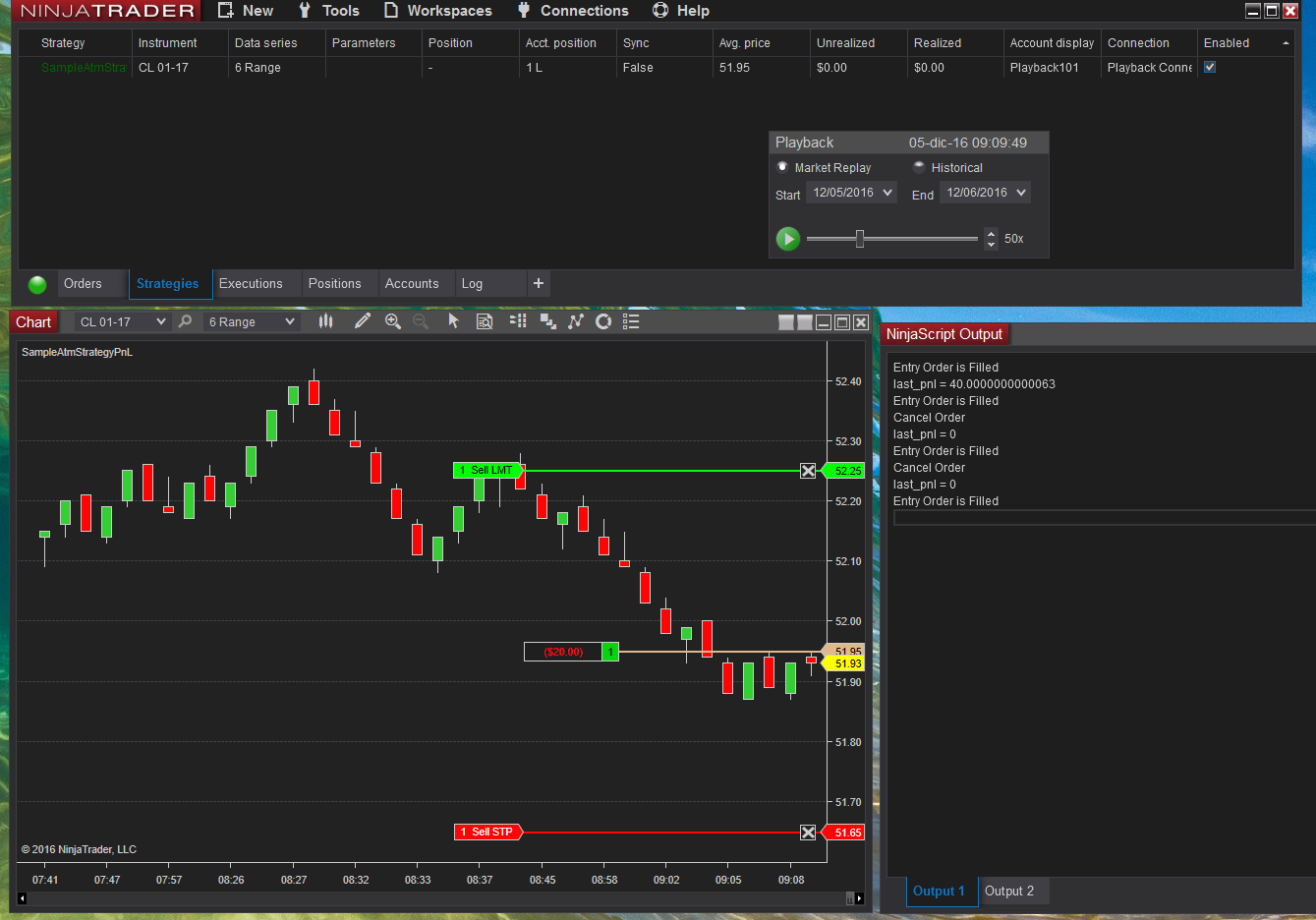Click the SampleAtmStrategyPnL chart label
1316x920 pixels.
click(77, 352)
